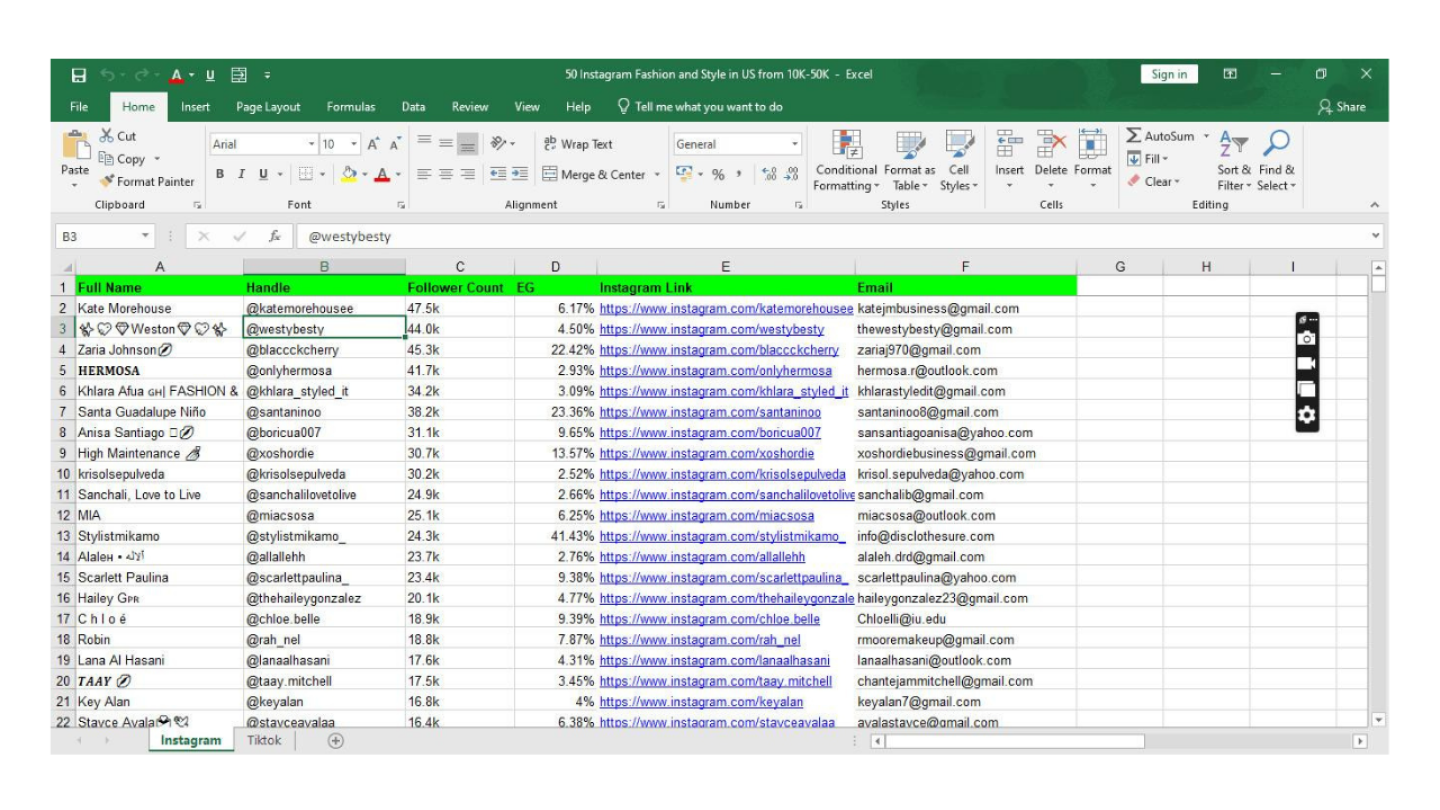1440x810 pixels.
Task: Cut the selection with the scissors icon
Action: tap(107, 136)
